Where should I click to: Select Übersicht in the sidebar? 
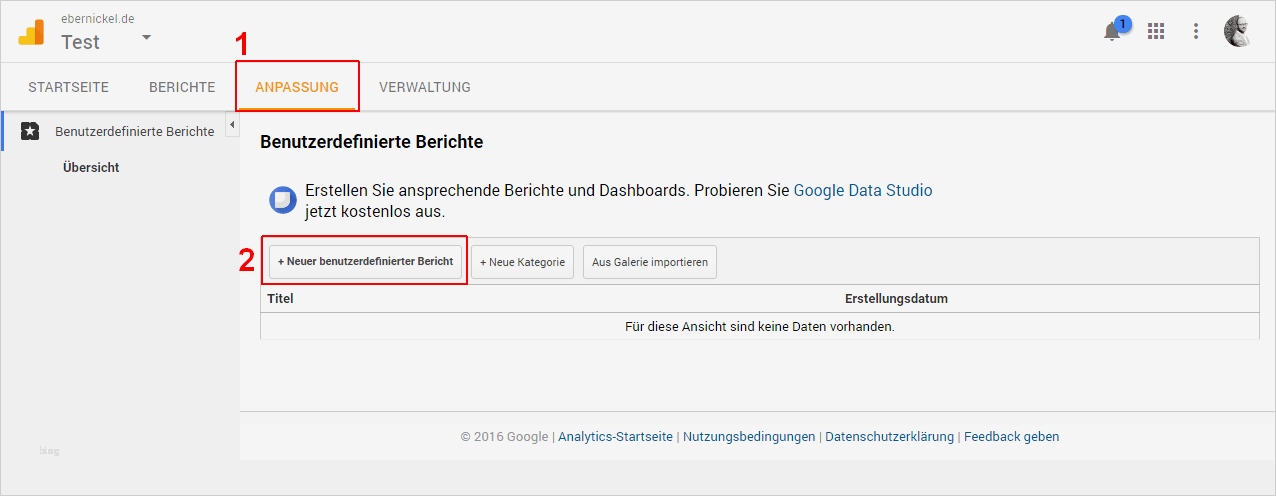[91, 167]
